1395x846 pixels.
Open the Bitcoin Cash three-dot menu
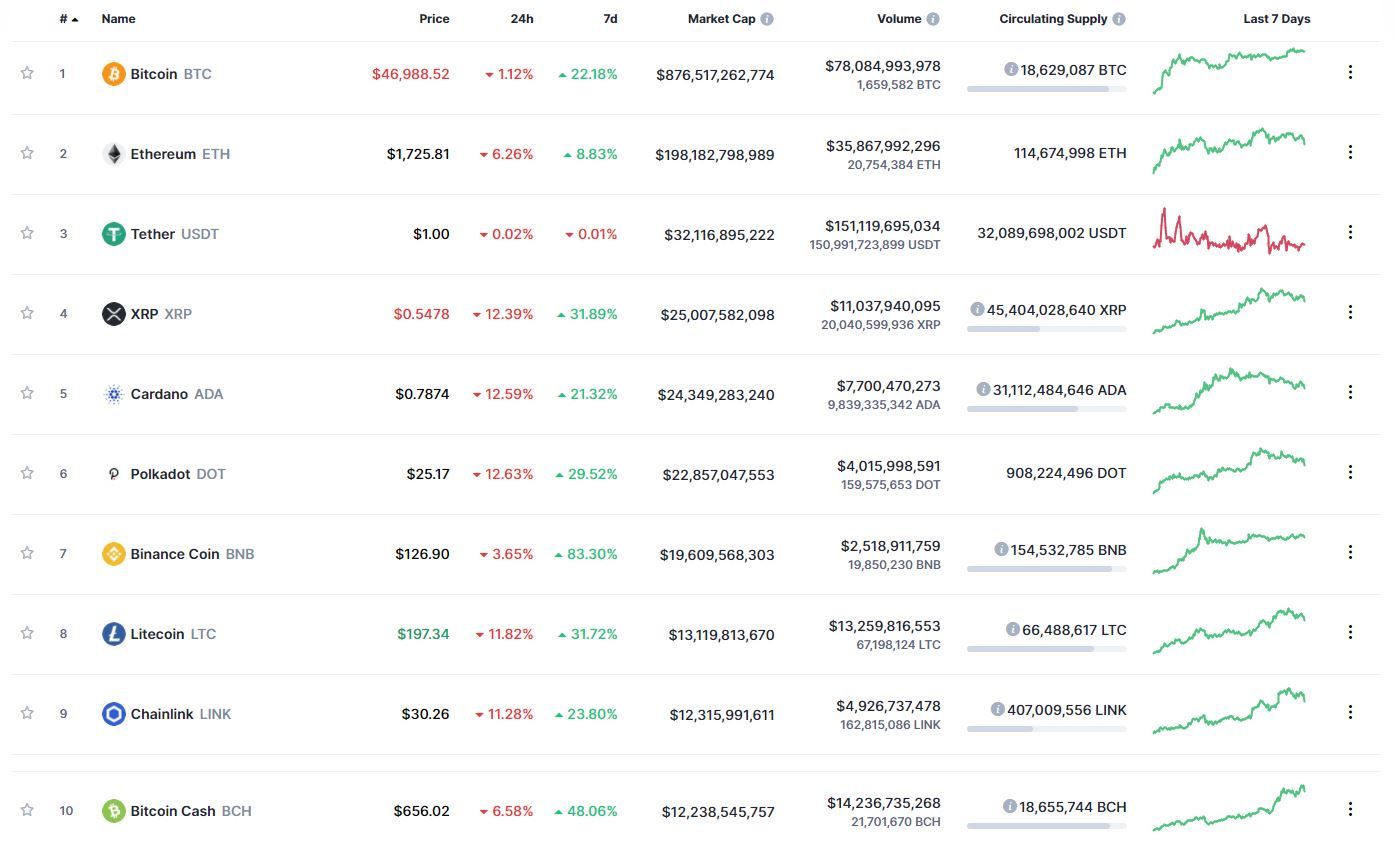pos(1350,809)
